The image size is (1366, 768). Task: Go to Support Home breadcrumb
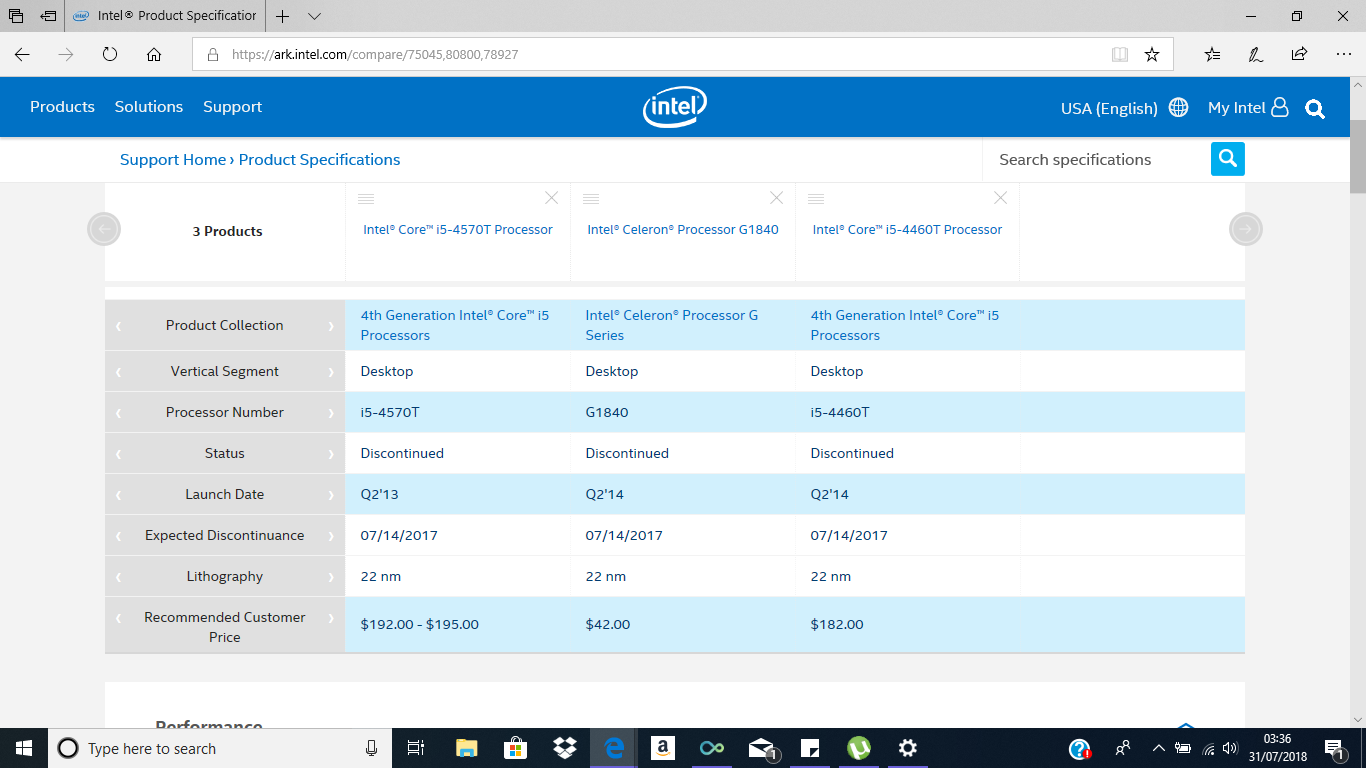click(x=173, y=160)
